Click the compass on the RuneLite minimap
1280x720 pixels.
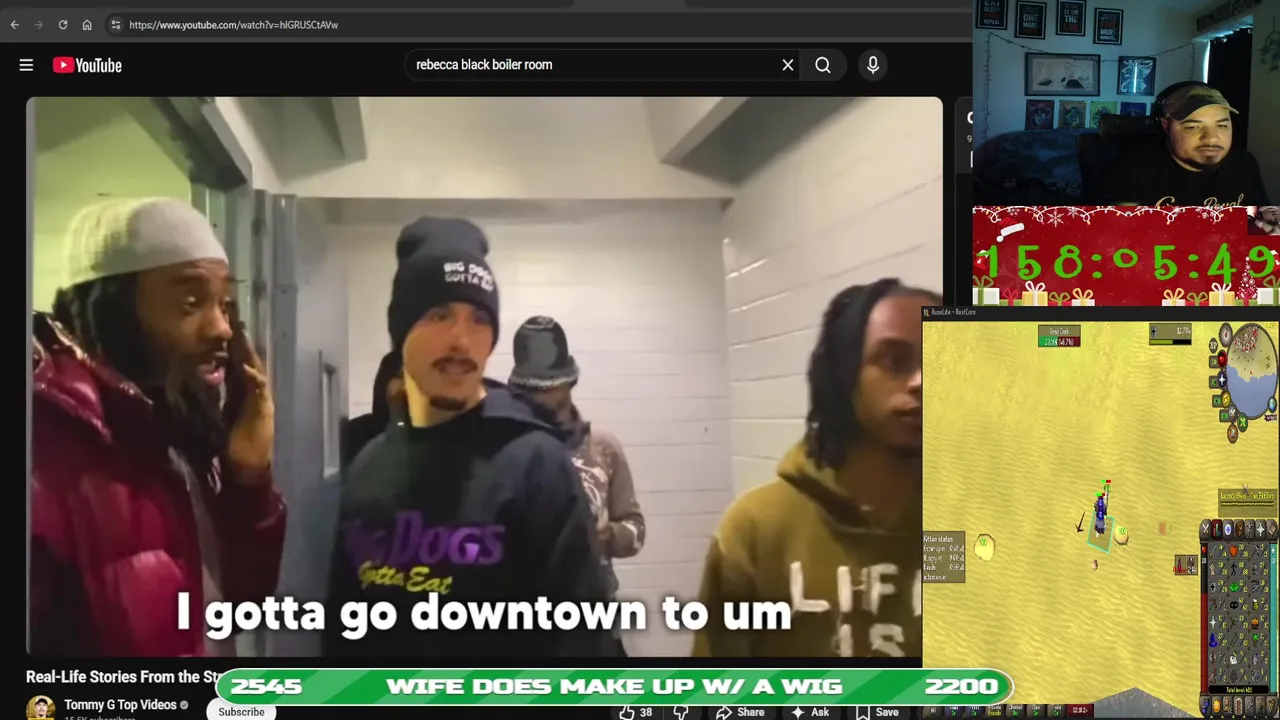point(1226,335)
